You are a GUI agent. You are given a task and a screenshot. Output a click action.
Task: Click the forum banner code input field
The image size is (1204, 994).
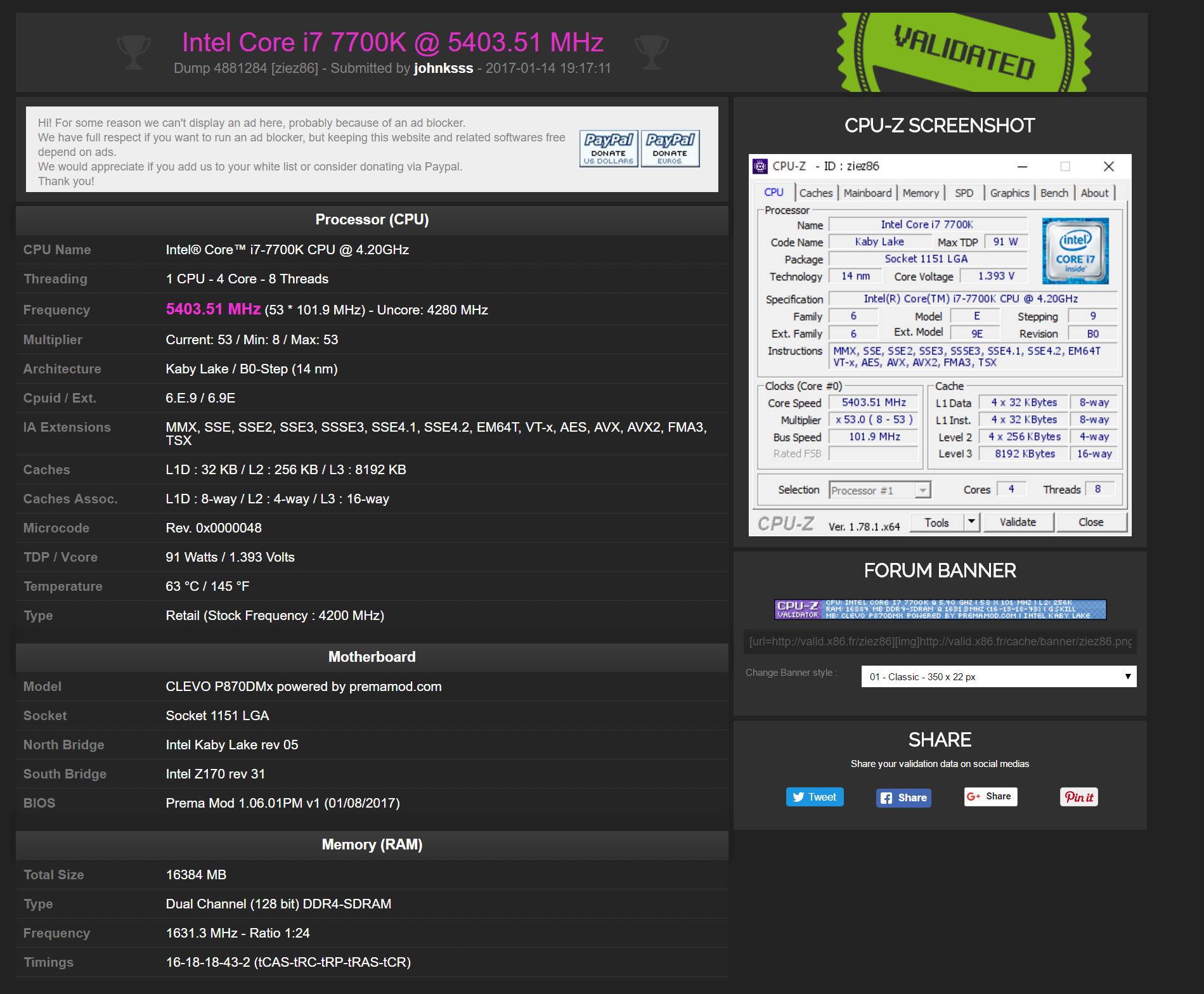point(940,642)
